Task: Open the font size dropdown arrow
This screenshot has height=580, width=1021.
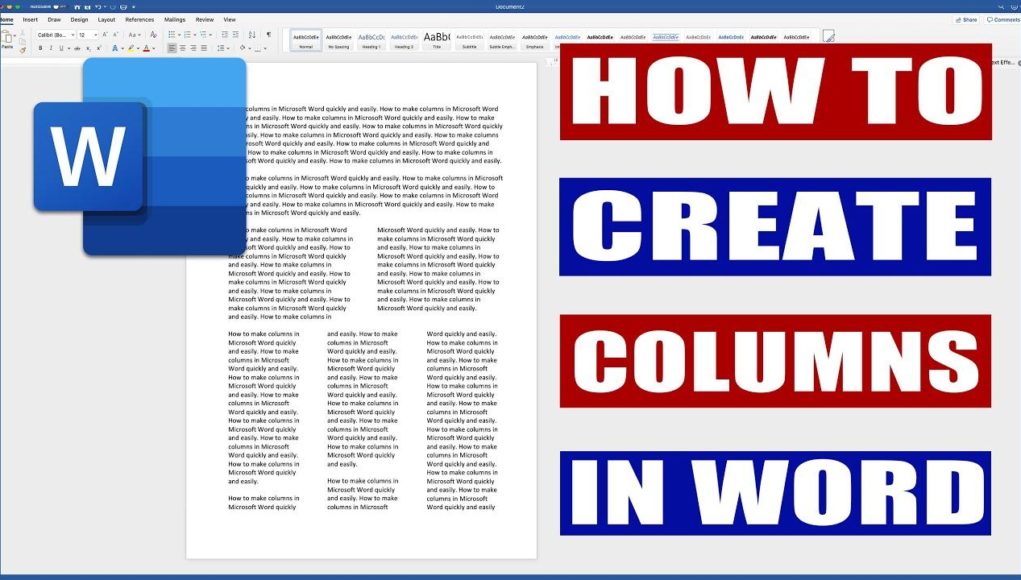Action: (x=96, y=35)
